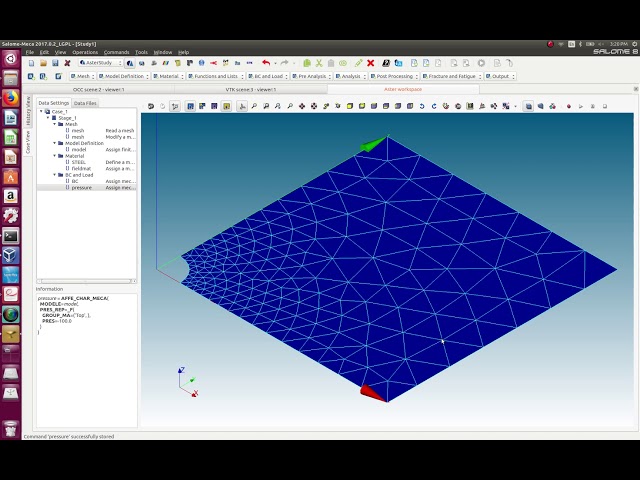The width and height of the screenshot is (640, 480).
Task: Switch to VTK scene:3 viewer tab
Action: (x=251, y=89)
